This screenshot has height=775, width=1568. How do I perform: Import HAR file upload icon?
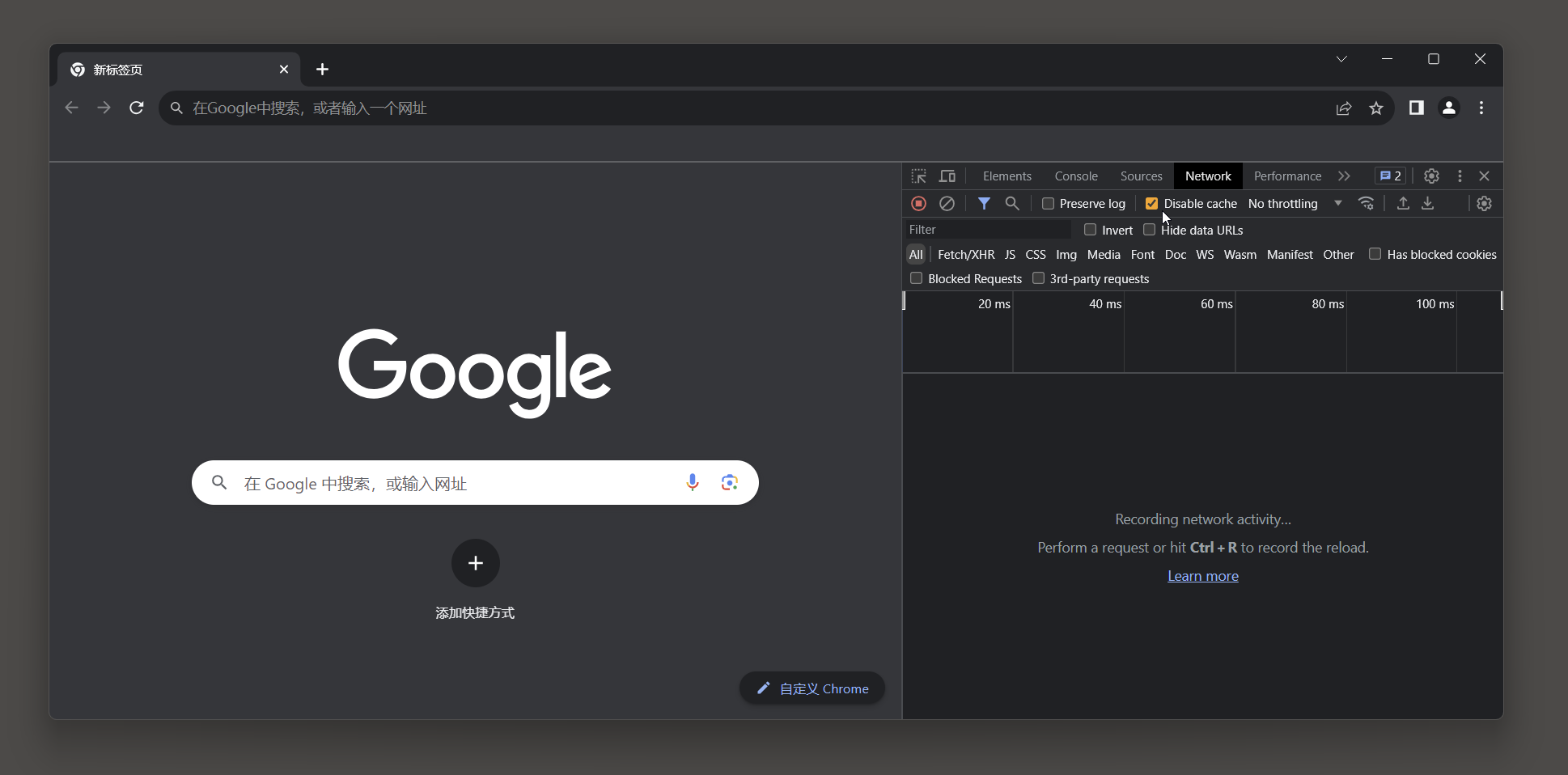click(x=1403, y=203)
